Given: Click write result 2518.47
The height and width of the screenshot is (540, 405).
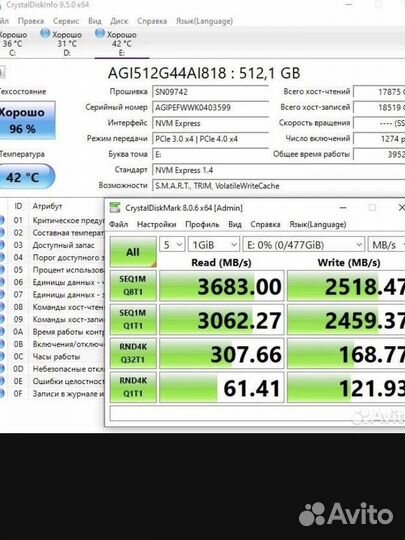Looking at the screenshot, I should coord(346,285).
